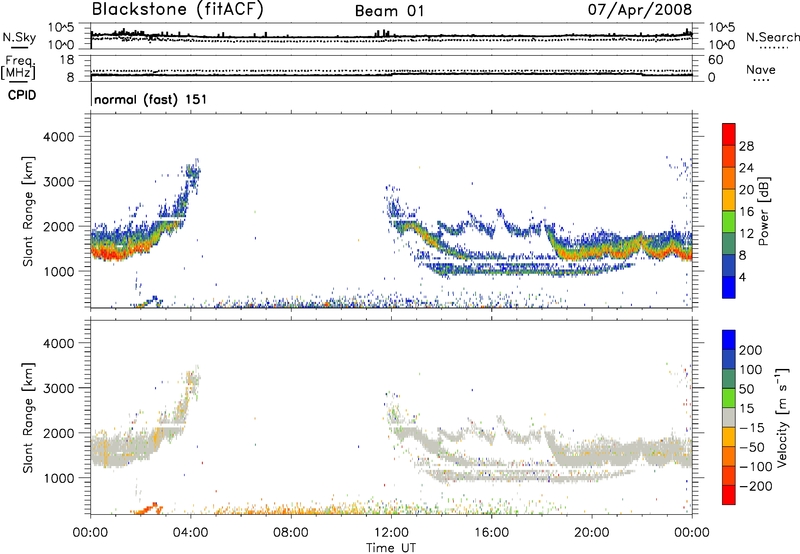Click the '16:00' time axis tick label

pyautogui.click(x=492, y=533)
